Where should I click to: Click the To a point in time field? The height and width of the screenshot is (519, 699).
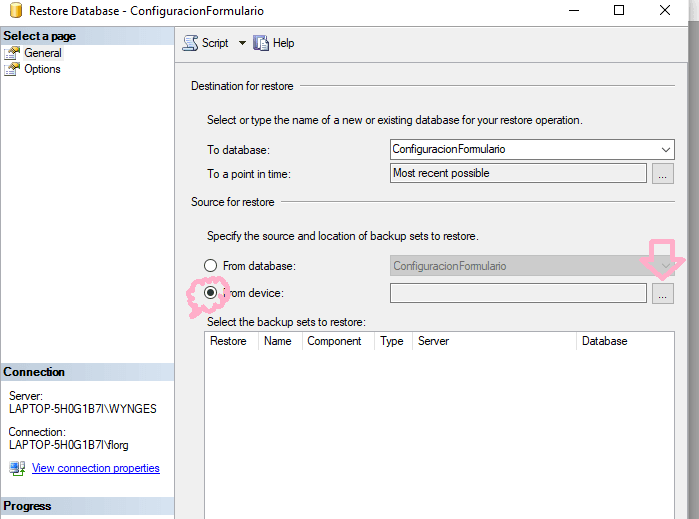point(518,173)
